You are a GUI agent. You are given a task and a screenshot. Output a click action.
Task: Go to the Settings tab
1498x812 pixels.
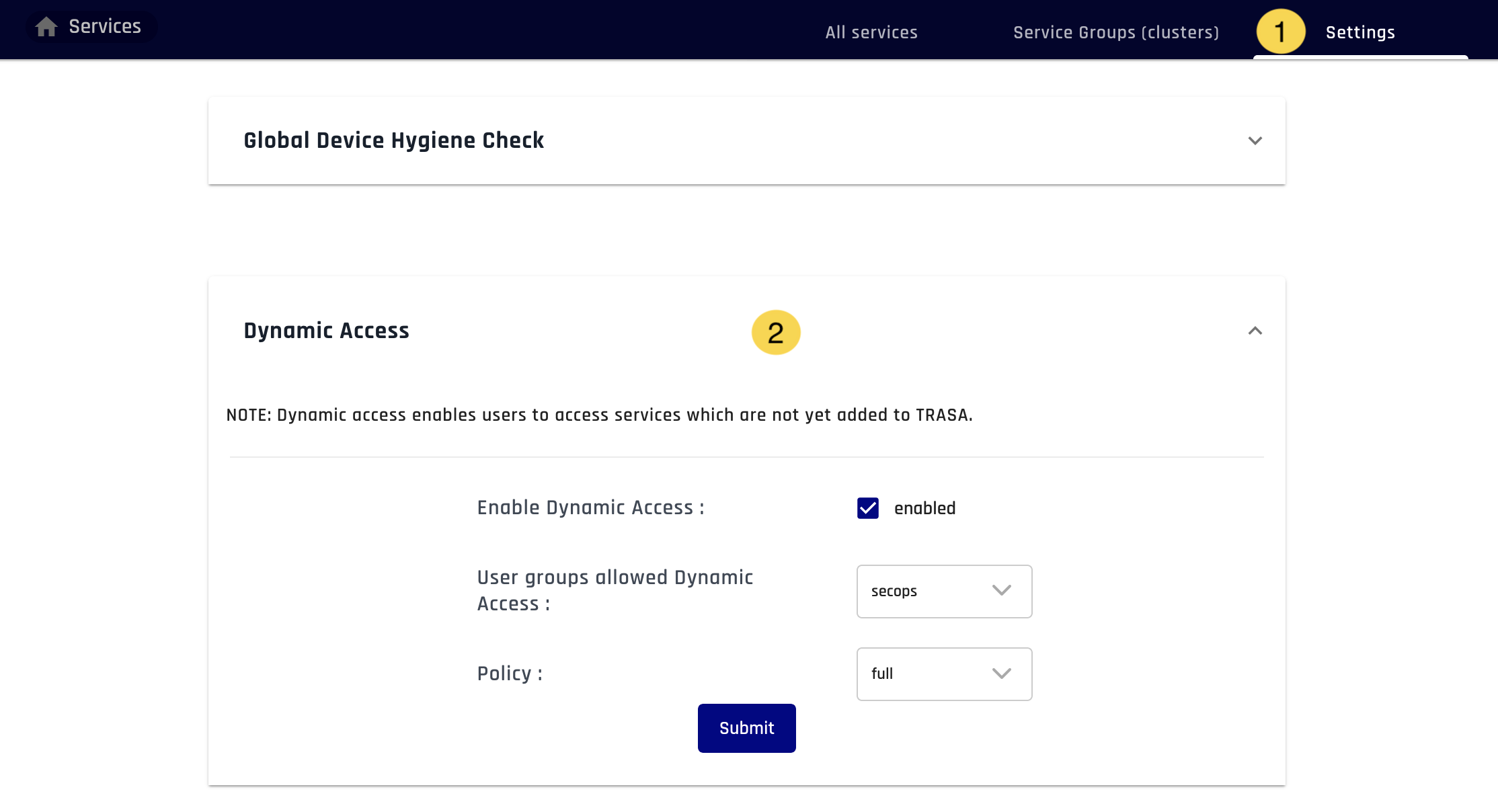1359,32
